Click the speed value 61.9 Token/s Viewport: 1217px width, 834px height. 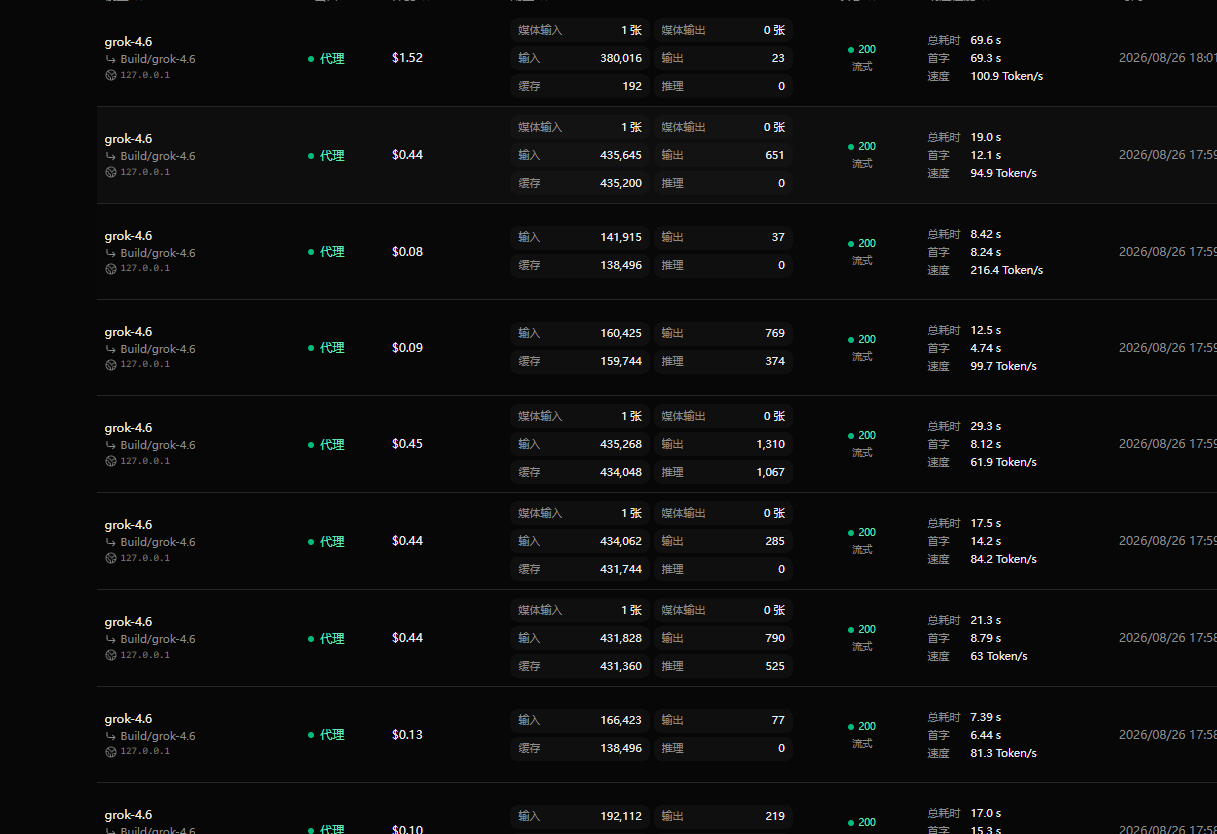(1003, 462)
